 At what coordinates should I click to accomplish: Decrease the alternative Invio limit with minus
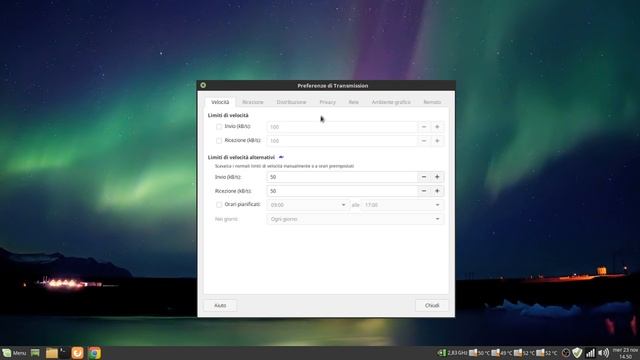[424, 177]
